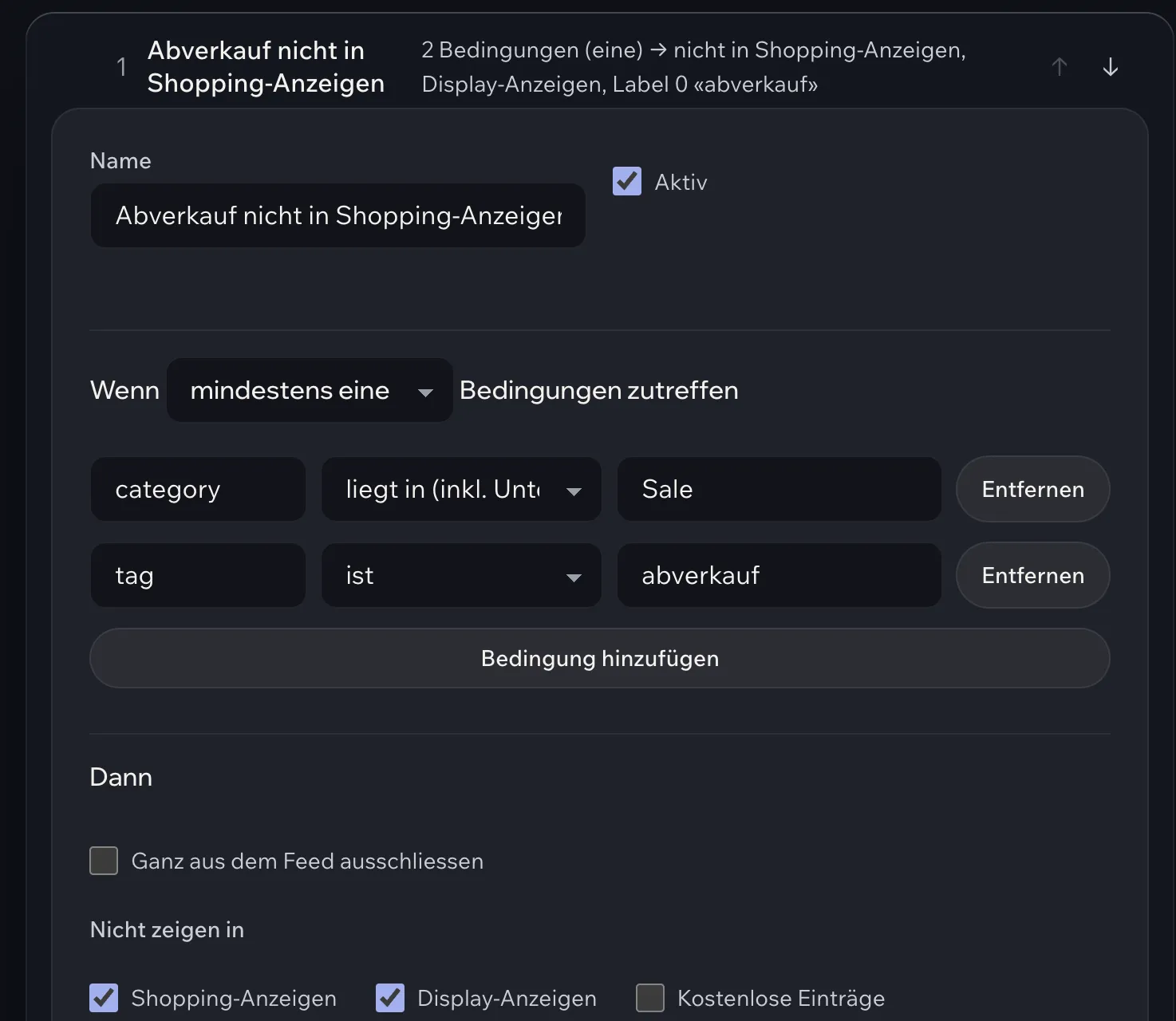1176x1021 pixels.
Task: Click the 'Sale' value field
Action: [779, 489]
